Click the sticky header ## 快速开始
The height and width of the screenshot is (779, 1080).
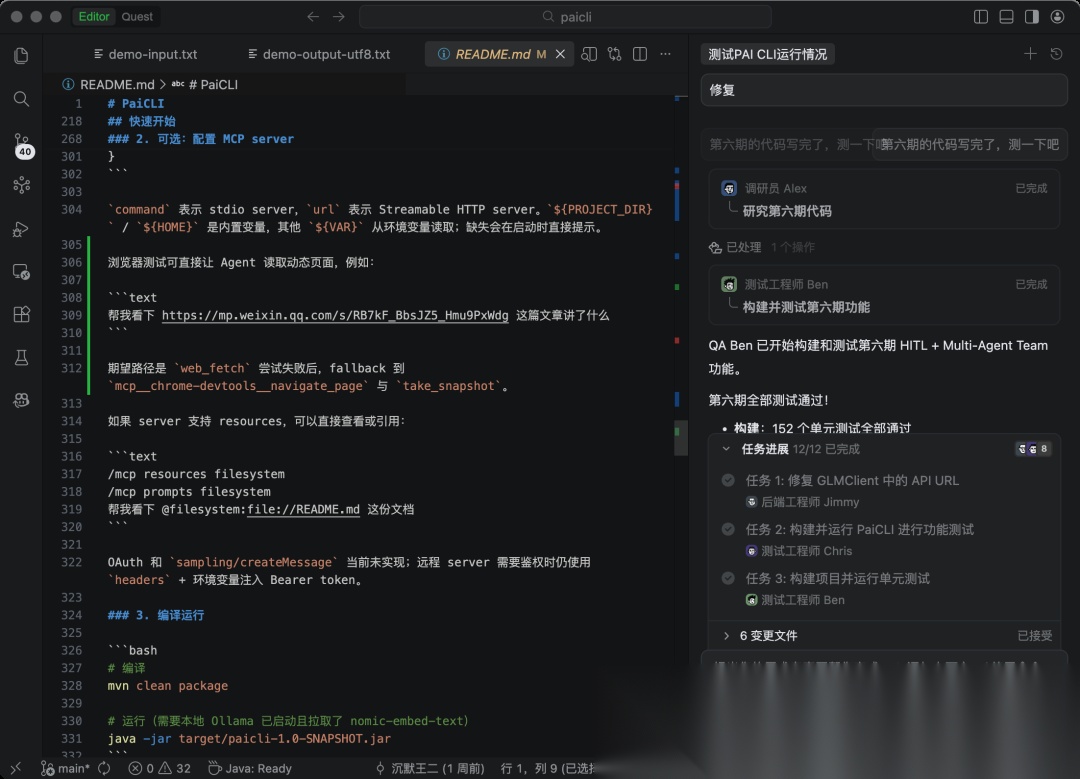(141, 121)
